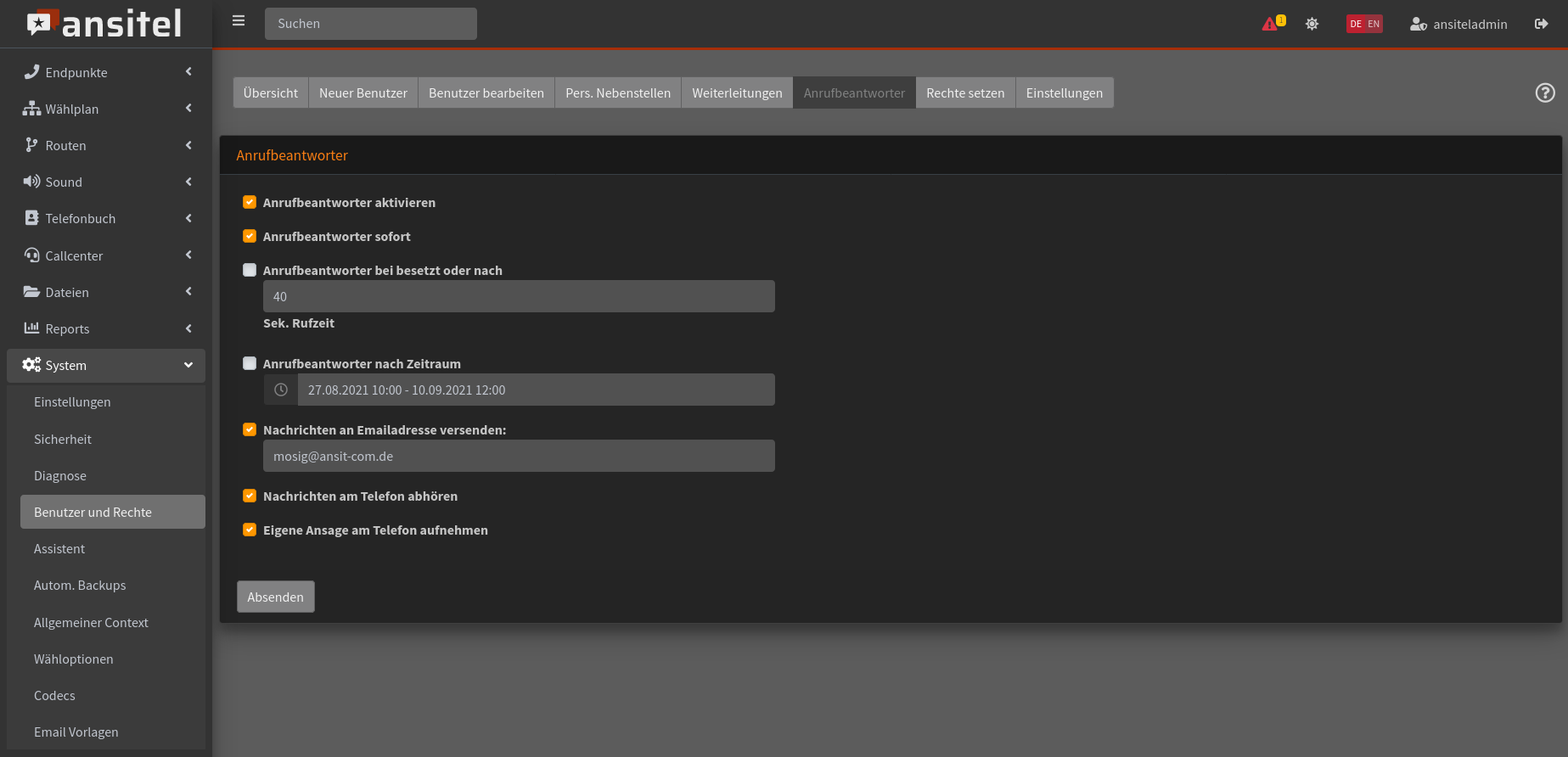1568x757 pixels.
Task: Toggle the light/dark theme sun icon
Action: [1312, 24]
